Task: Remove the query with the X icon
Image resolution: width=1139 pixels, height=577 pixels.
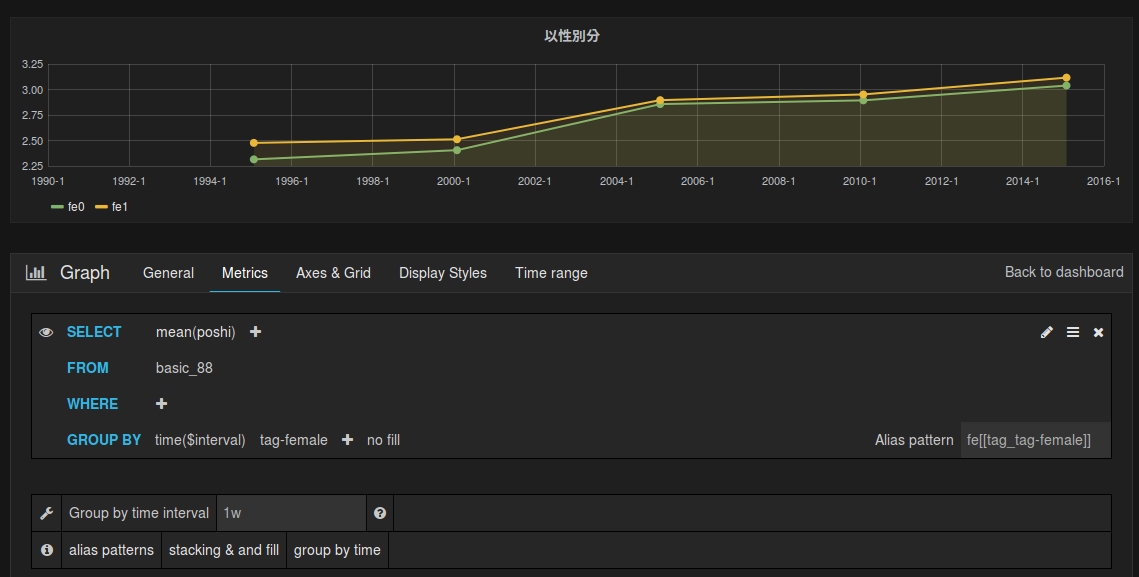Action: tap(1098, 332)
